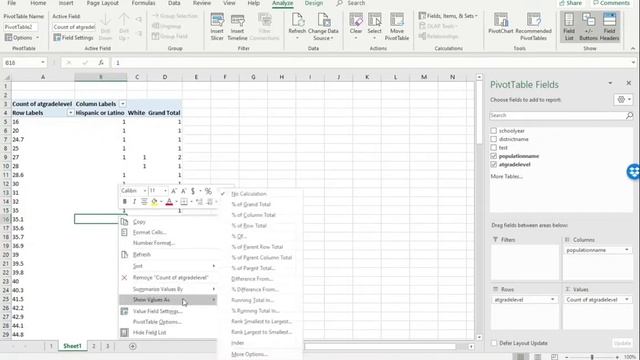Open font name dropdown in mini toolbar
The height and width of the screenshot is (360, 640).
[144, 191]
